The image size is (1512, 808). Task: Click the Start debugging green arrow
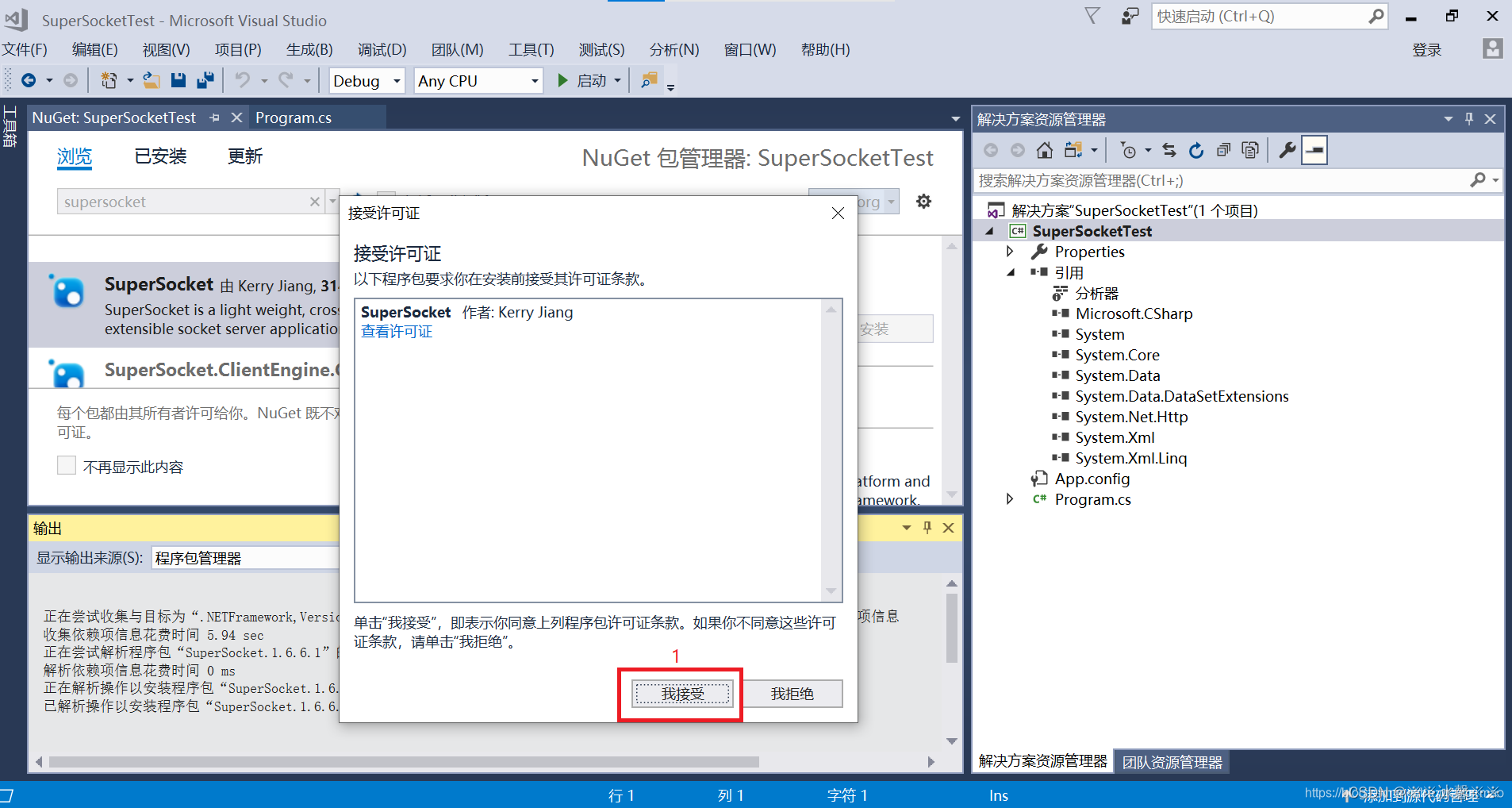(x=562, y=80)
